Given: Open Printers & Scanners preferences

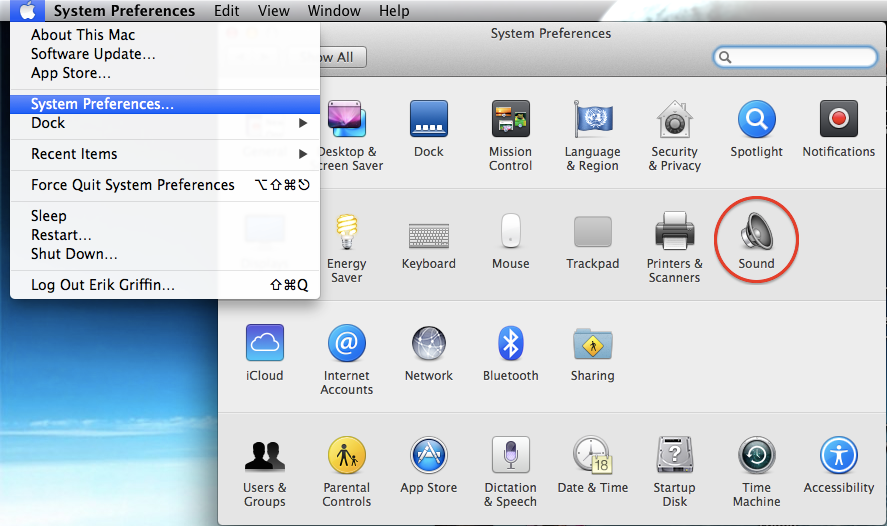Looking at the screenshot, I should [x=674, y=248].
